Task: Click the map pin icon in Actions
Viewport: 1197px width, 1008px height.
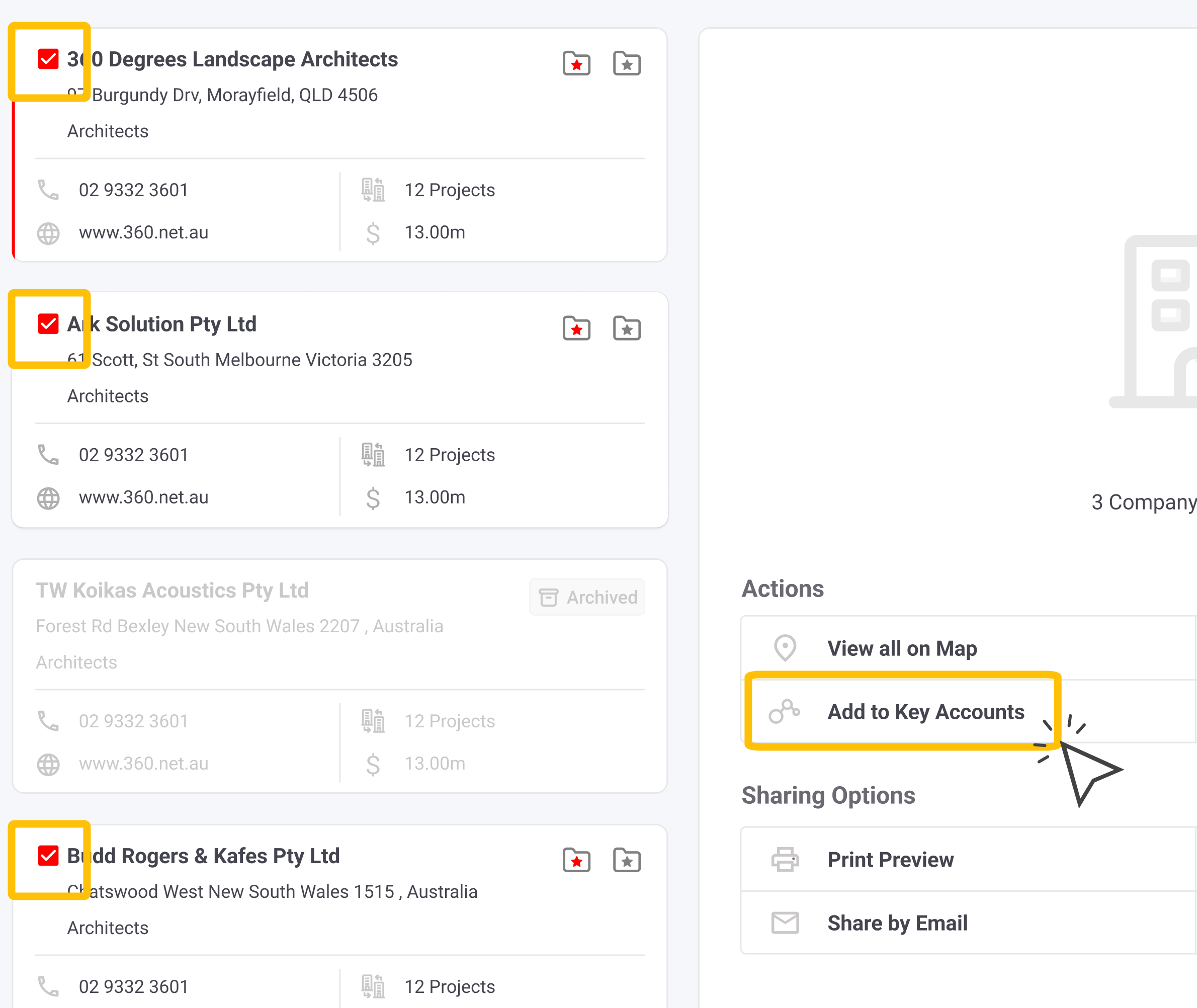Action: tap(785, 648)
